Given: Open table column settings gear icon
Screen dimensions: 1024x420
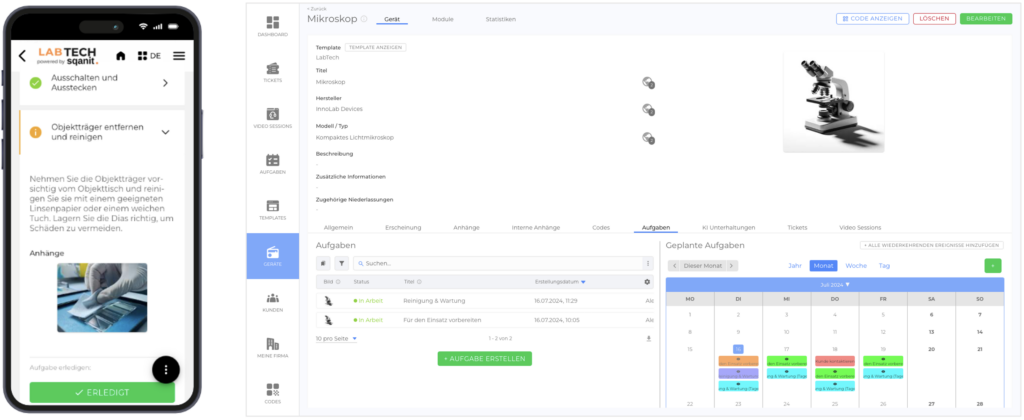Looking at the screenshot, I should [647, 282].
